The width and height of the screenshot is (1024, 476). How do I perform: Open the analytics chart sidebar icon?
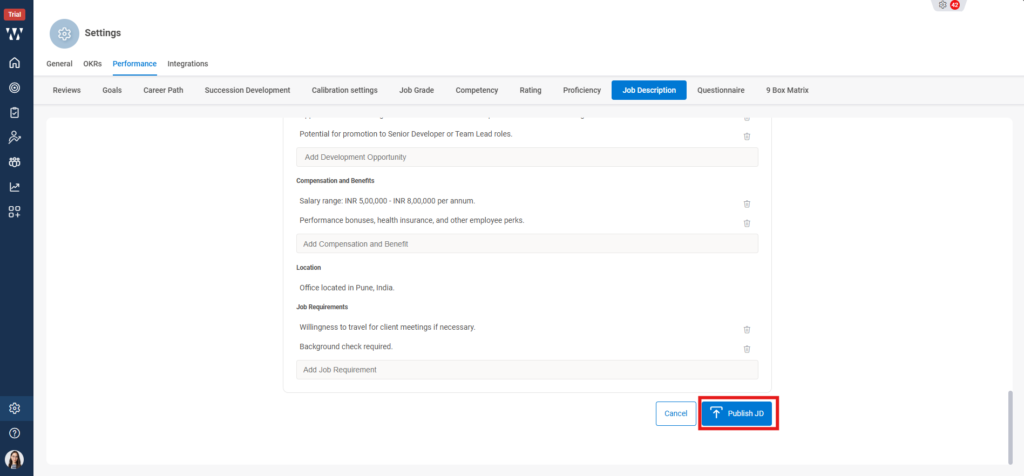(x=14, y=187)
